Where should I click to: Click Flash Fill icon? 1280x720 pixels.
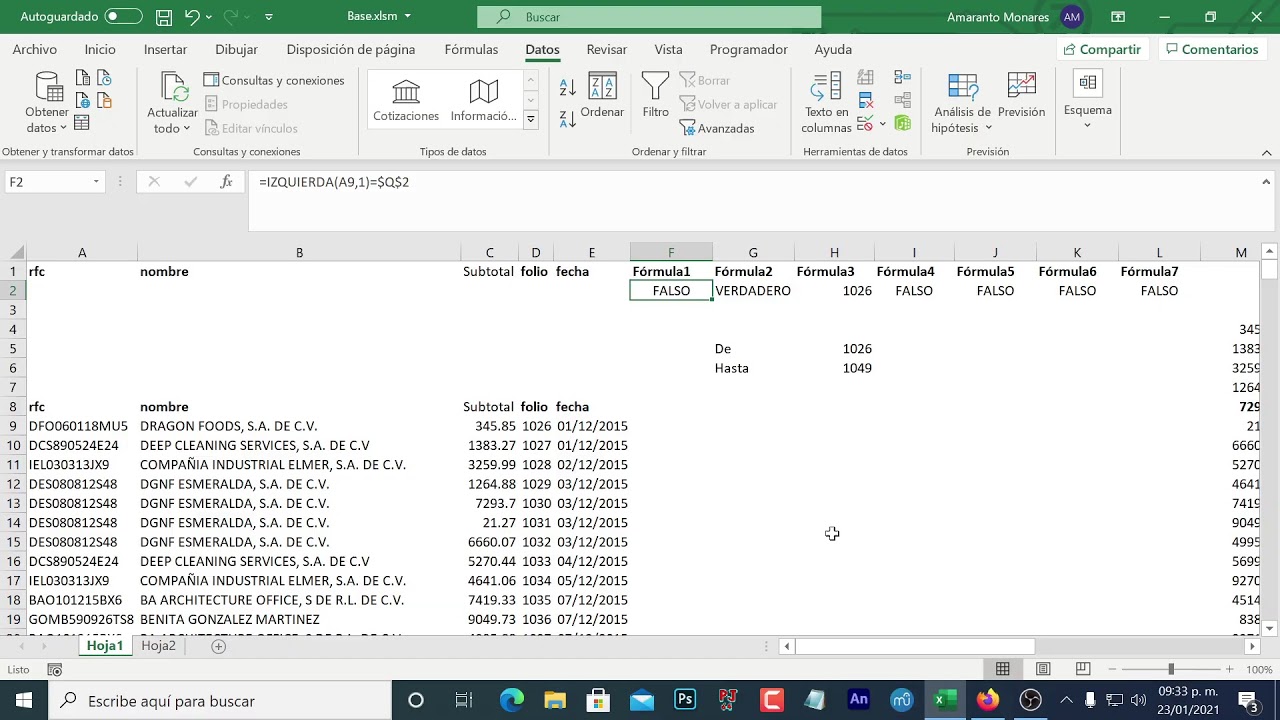[x=866, y=78]
